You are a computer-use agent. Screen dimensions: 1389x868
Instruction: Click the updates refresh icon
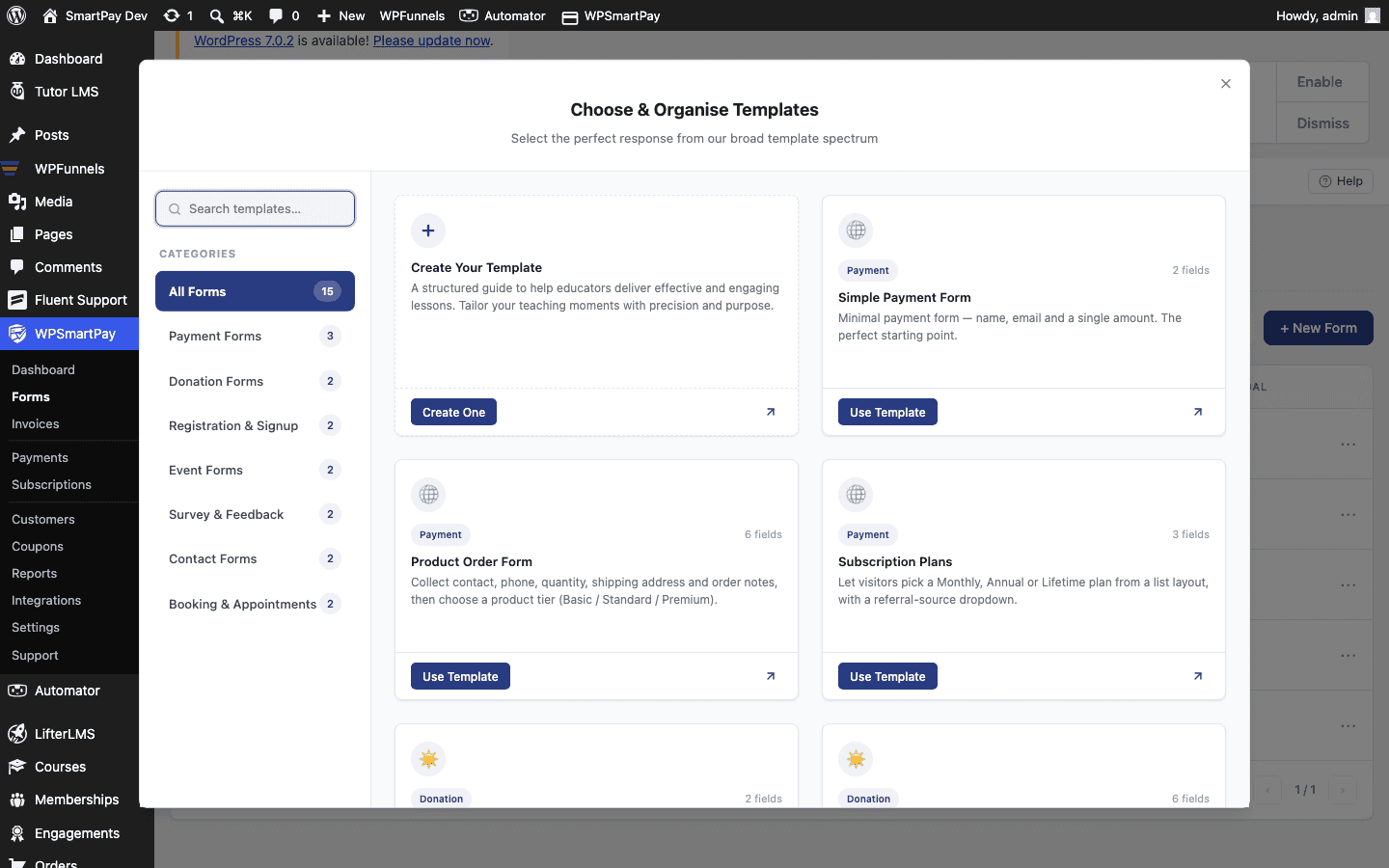172,15
